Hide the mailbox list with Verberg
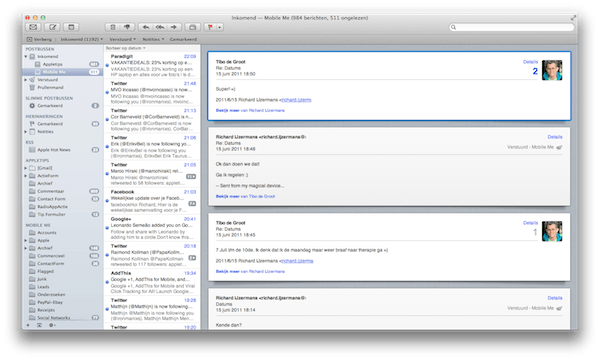 point(39,39)
